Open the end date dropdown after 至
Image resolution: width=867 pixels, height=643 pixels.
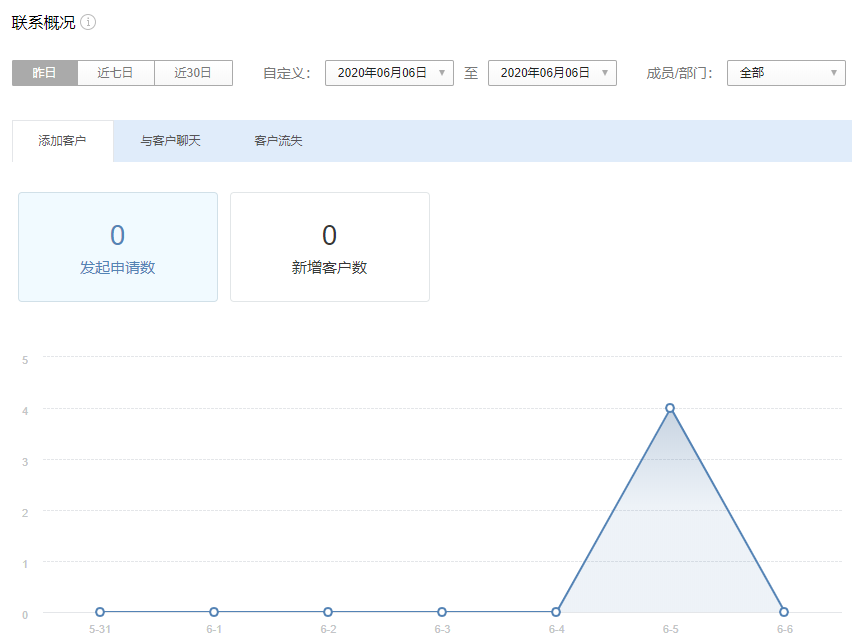[552, 73]
